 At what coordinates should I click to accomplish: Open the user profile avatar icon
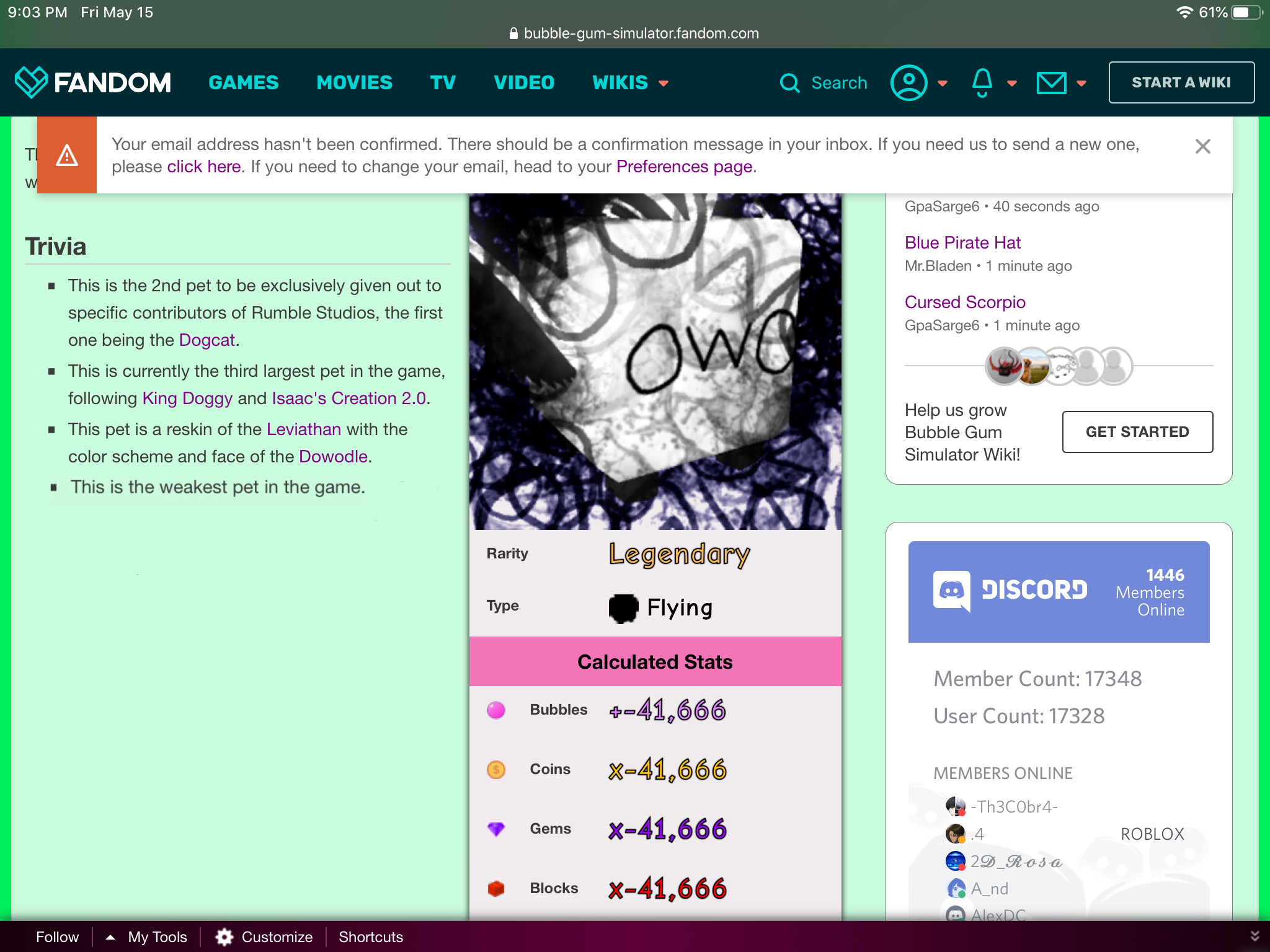pyautogui.click(x=908, y=83)
